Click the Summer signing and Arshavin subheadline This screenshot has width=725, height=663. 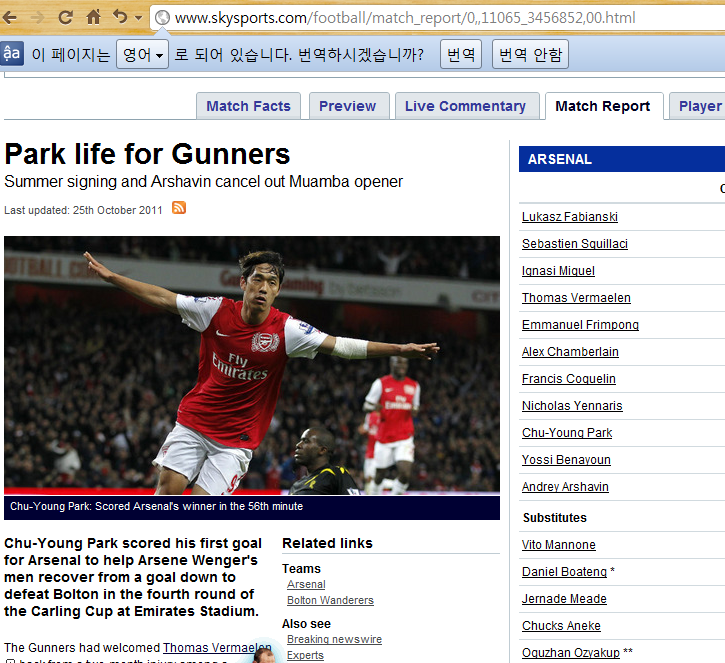coord(203,182)
